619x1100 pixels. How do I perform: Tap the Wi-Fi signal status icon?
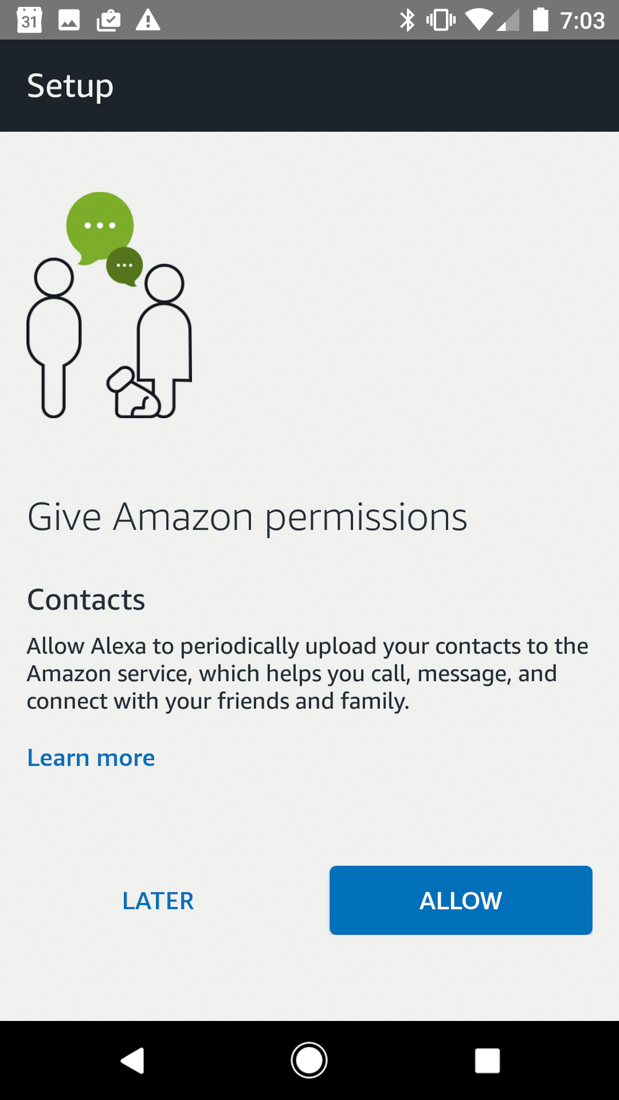[480, 20]
